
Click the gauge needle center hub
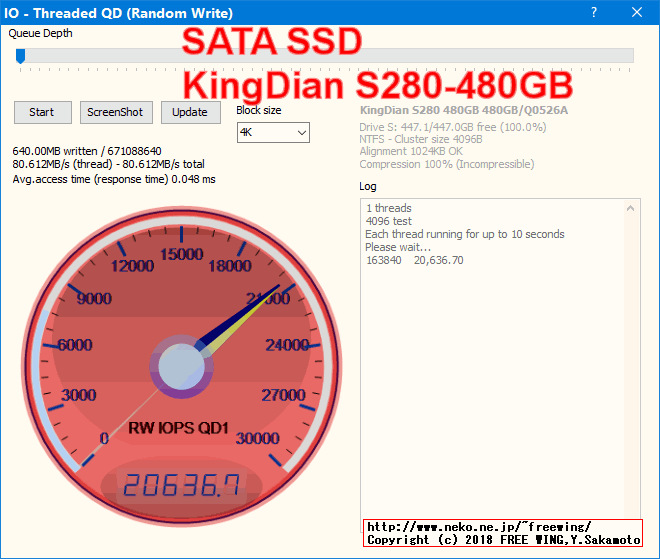[181, 367]
